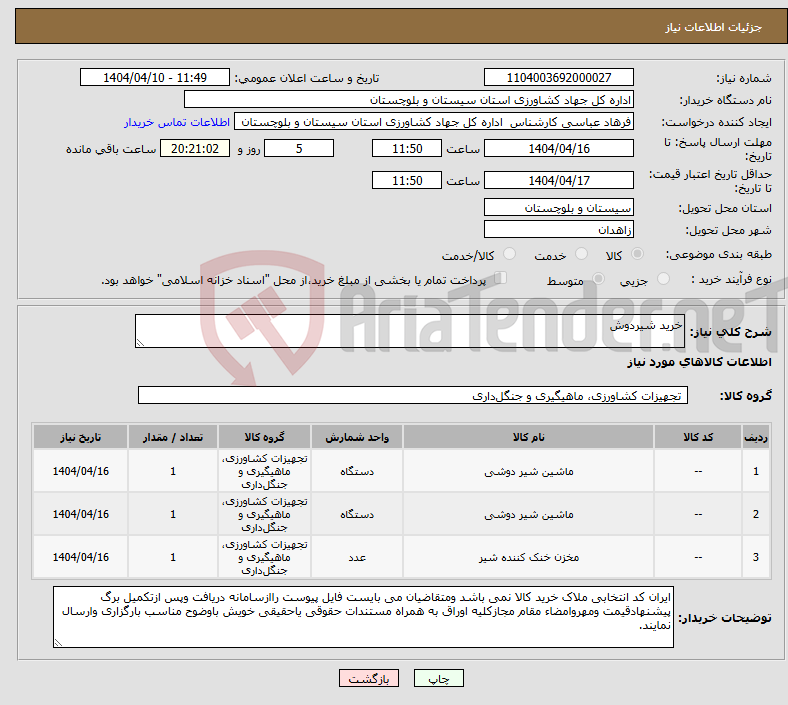The width and height of the screenshot is (788, 705).
Task: Click the دستگاه unit in row 1
Action: click(357, 471)
